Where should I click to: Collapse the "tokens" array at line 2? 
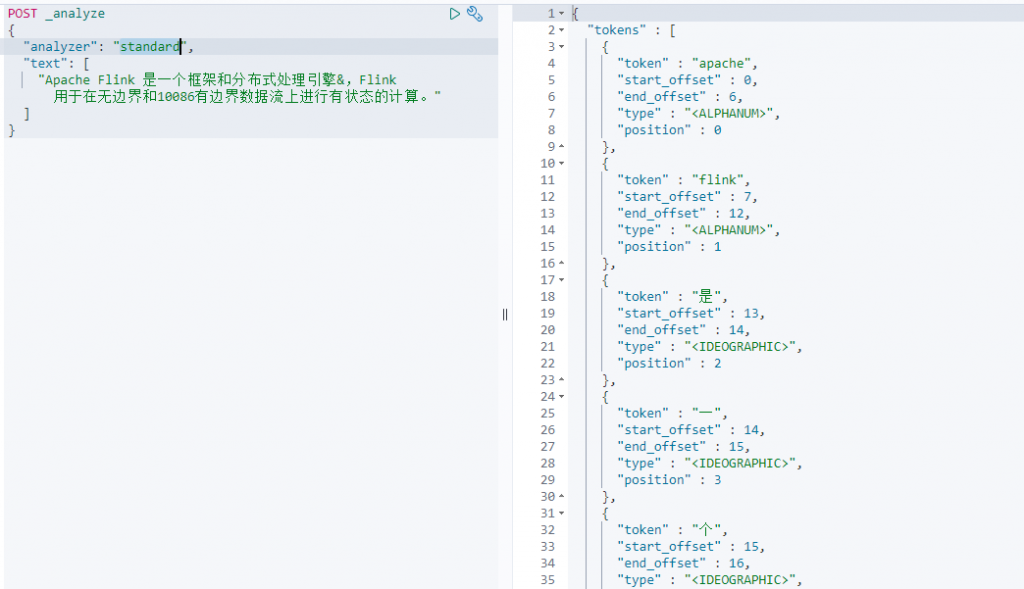tap(561, 30)
